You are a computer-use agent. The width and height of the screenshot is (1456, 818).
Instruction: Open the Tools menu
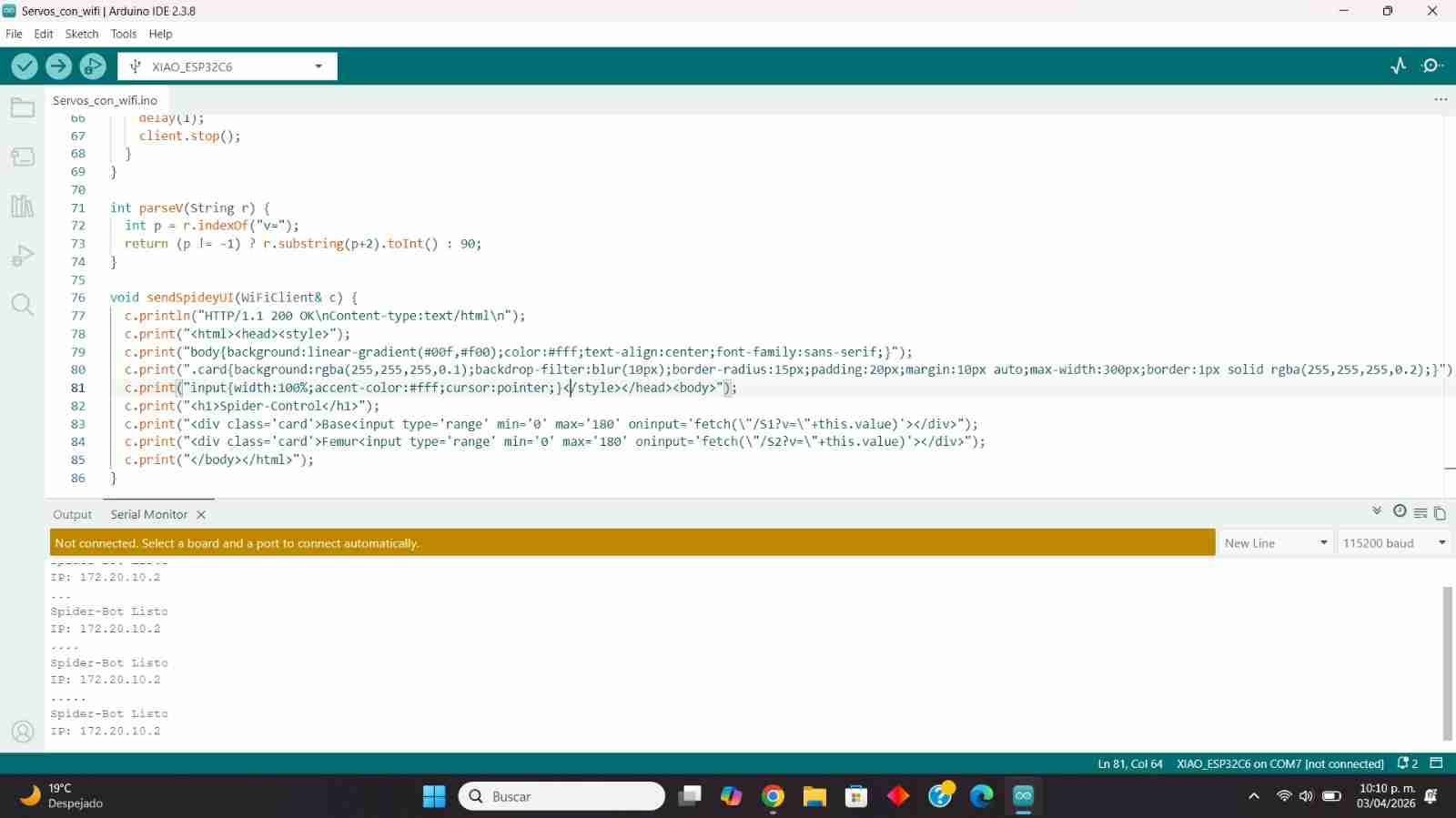(x=124, y=34)
